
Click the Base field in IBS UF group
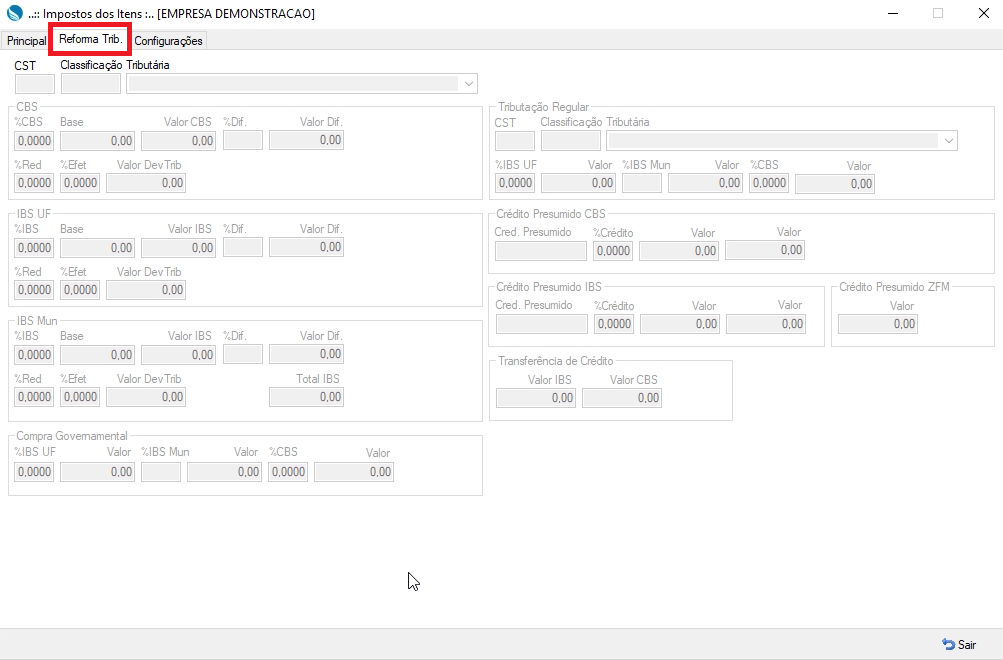point(97,247)
